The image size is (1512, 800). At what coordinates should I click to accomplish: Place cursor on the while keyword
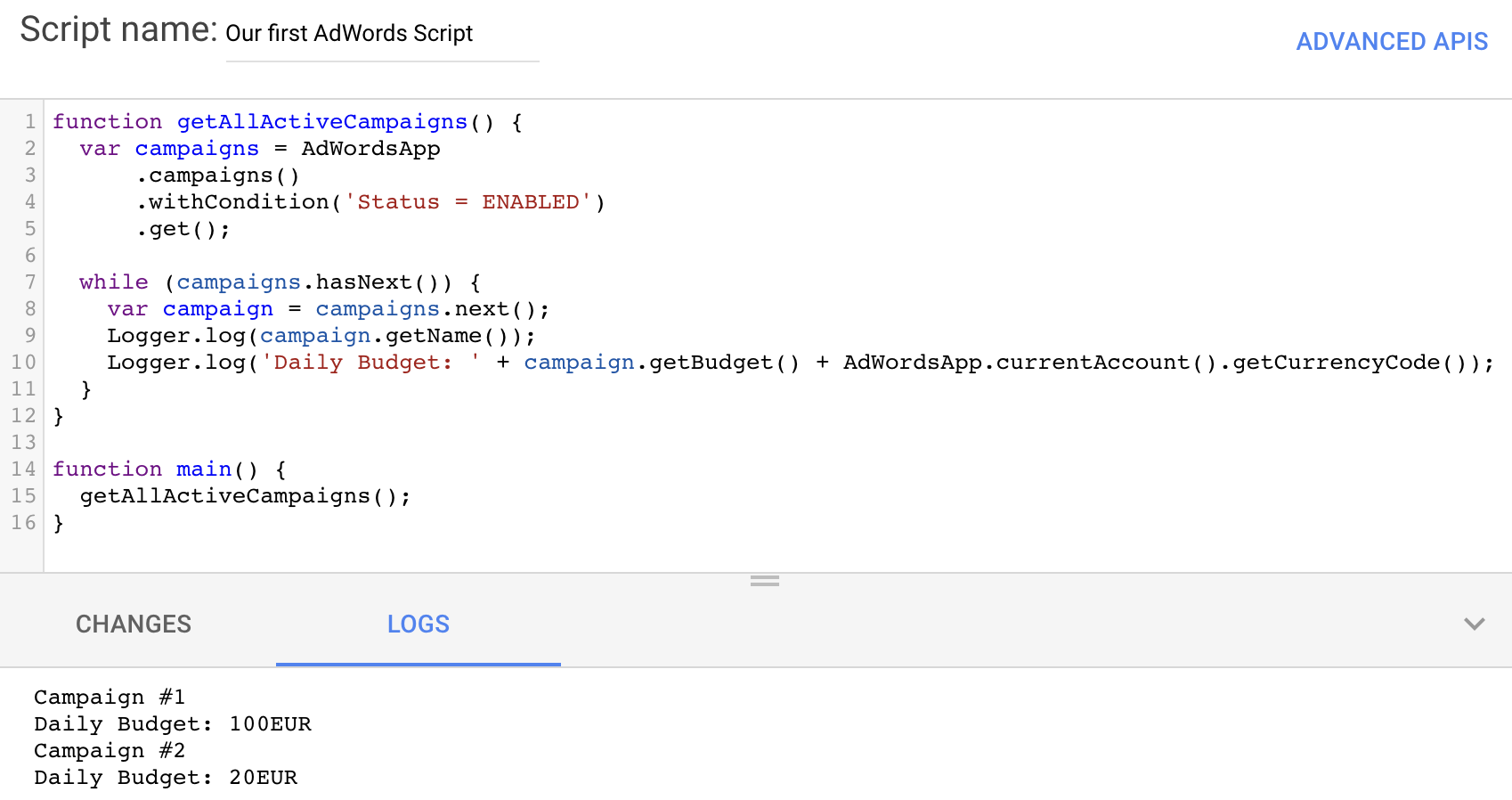point(113,282)
